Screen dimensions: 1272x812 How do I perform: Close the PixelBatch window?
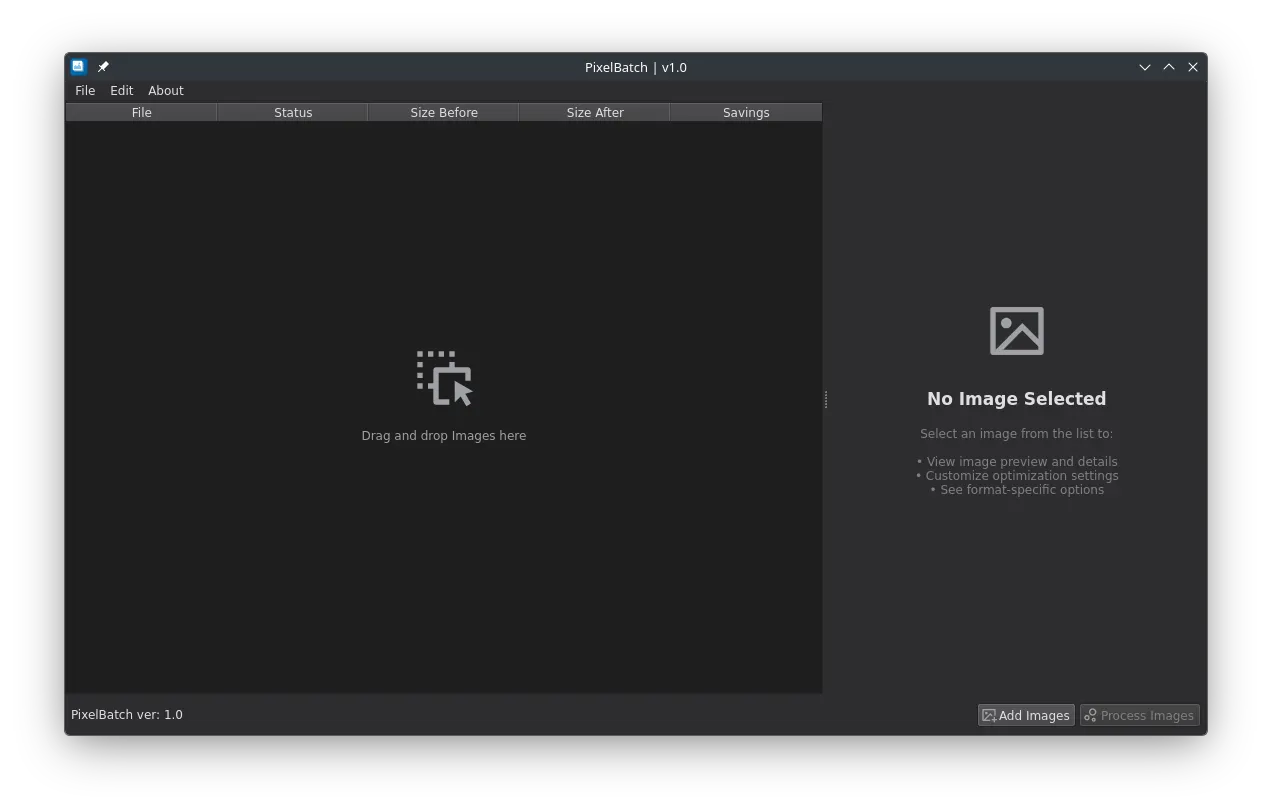[1193, 67]
